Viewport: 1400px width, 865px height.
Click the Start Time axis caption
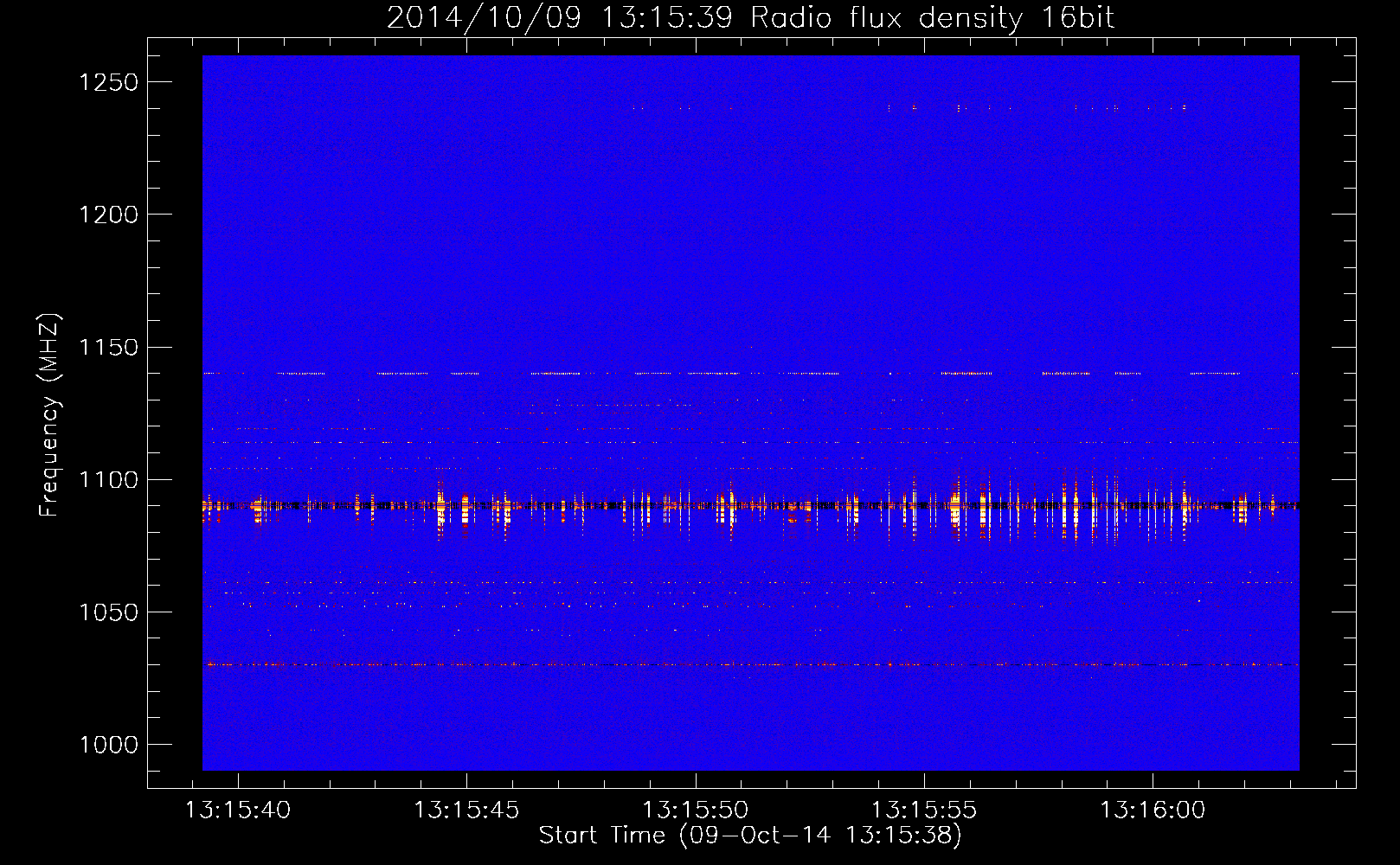[750, 836]
